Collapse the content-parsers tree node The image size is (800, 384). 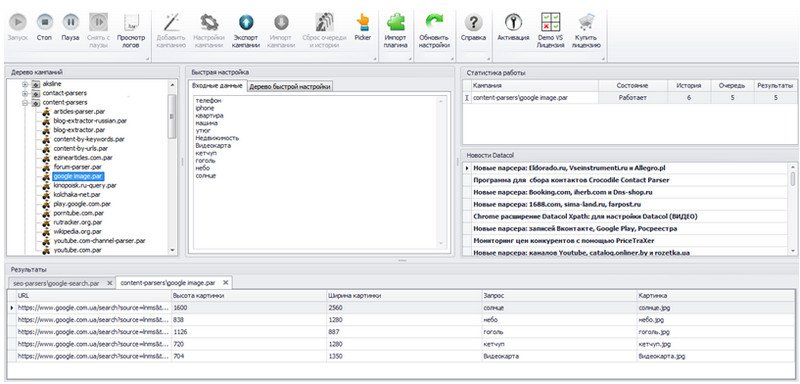(25, 103)
